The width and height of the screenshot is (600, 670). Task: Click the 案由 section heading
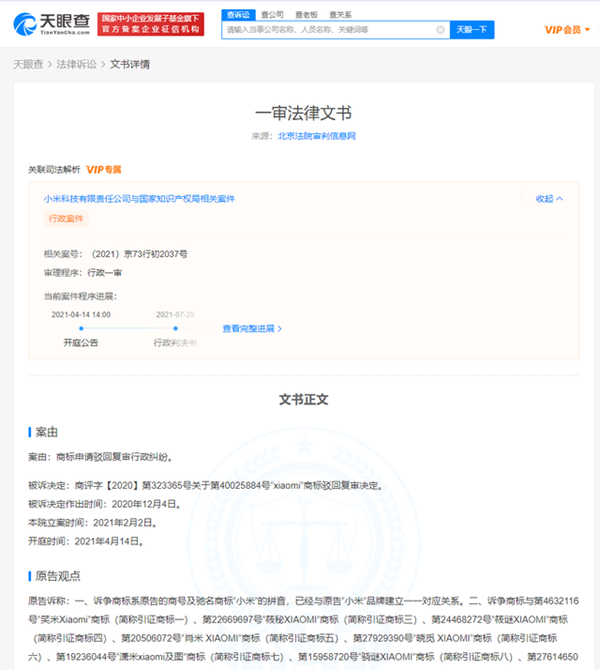(x=46, y=432)
